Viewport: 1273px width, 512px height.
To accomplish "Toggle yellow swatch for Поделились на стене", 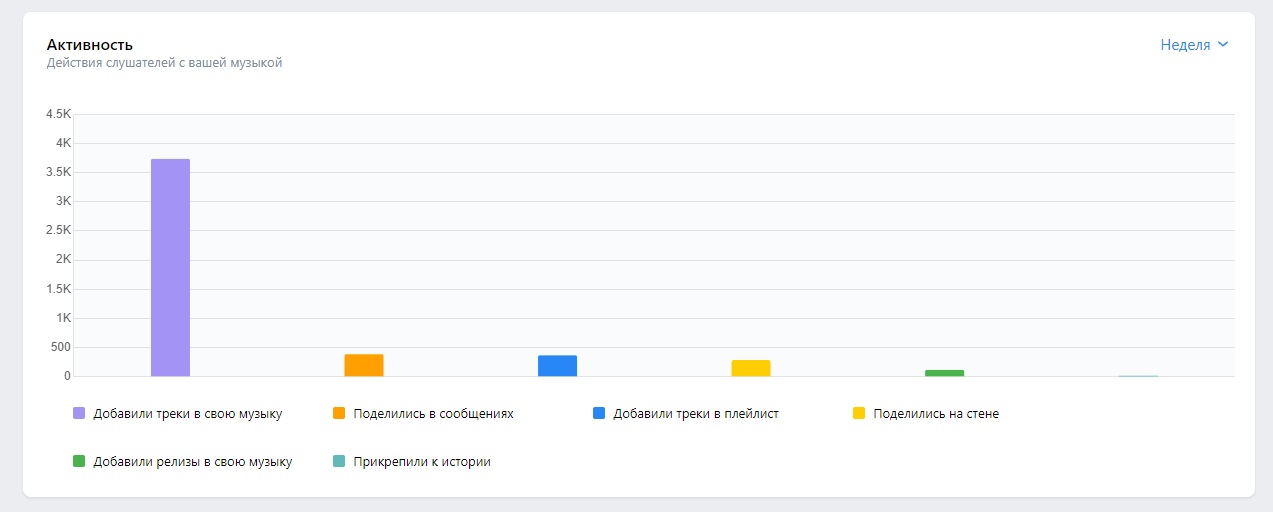I will (859, 413).
